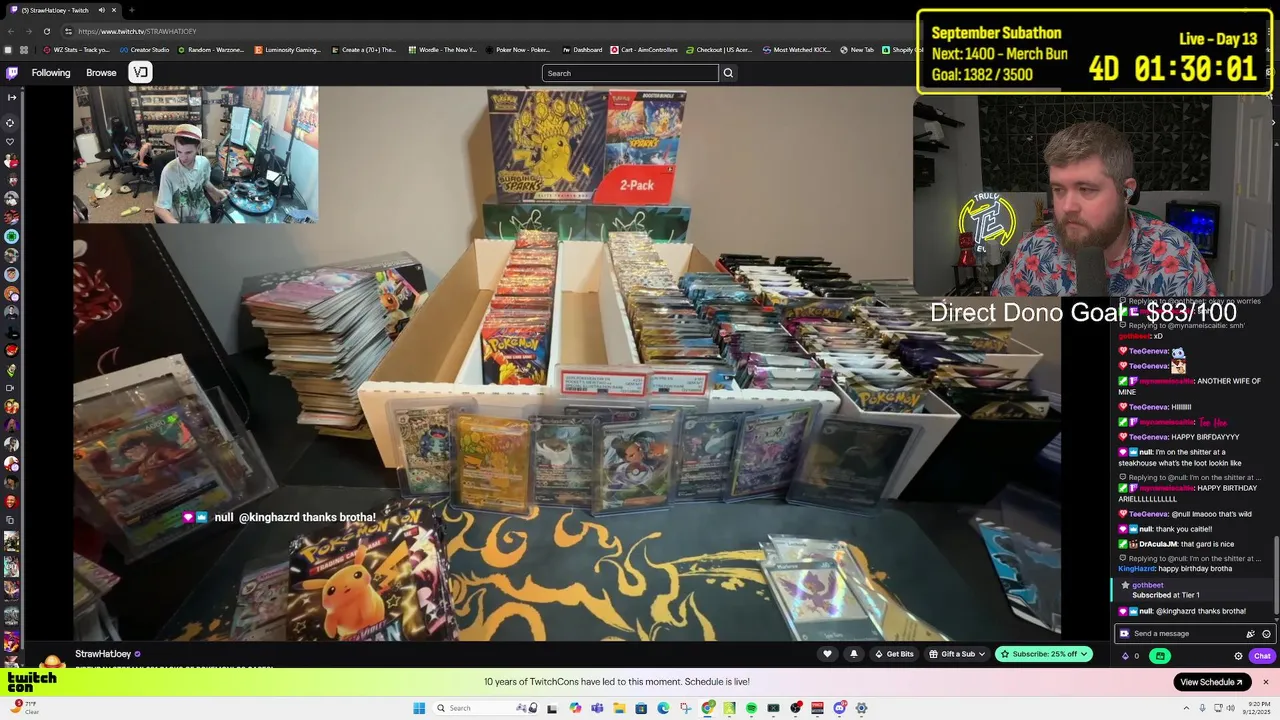Open Discord from taskbar
Image resolution: width=1280 pixels, height=720 pixels.
coord(840,708)
